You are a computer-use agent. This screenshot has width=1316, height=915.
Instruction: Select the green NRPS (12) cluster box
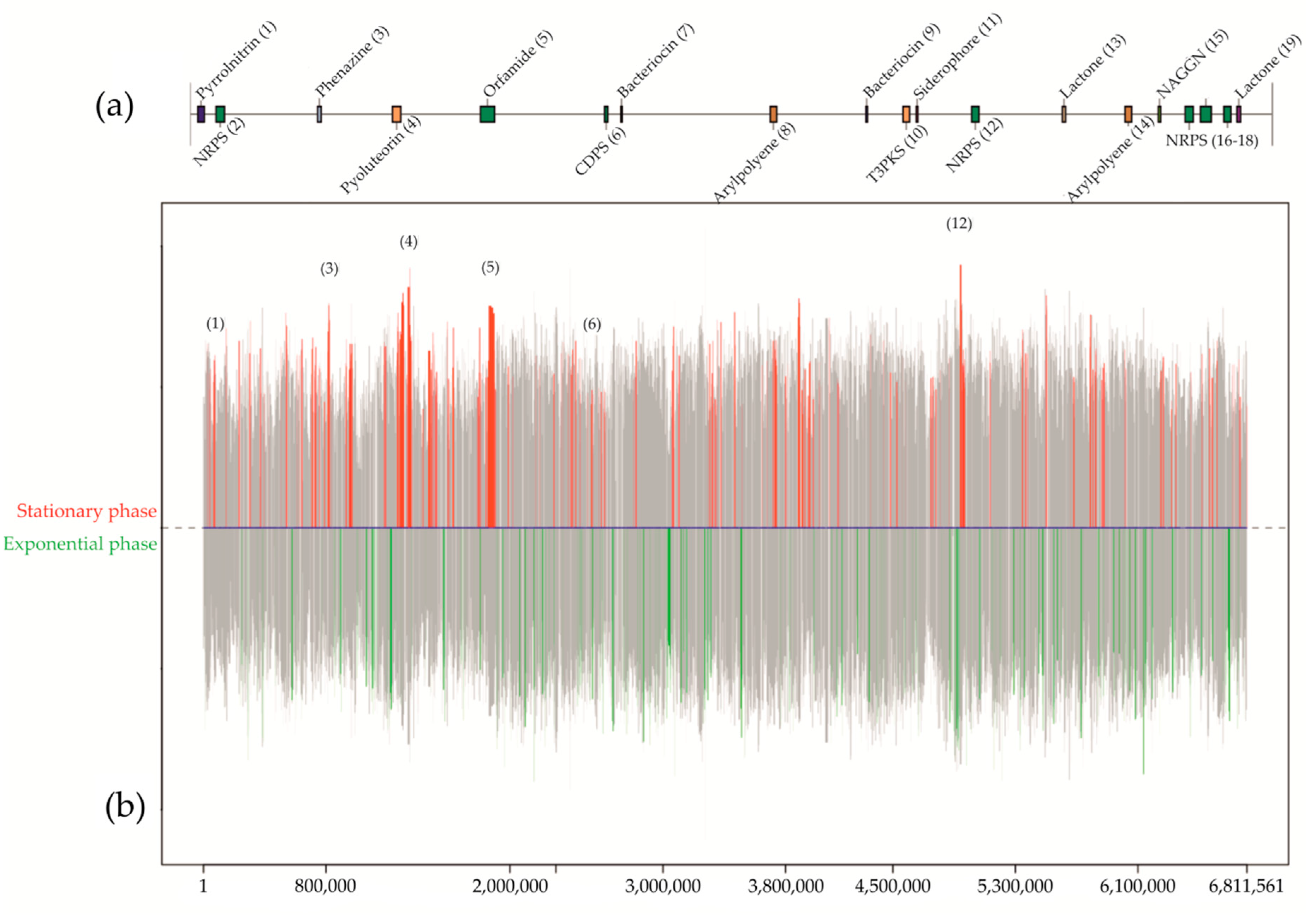(975, 114)
